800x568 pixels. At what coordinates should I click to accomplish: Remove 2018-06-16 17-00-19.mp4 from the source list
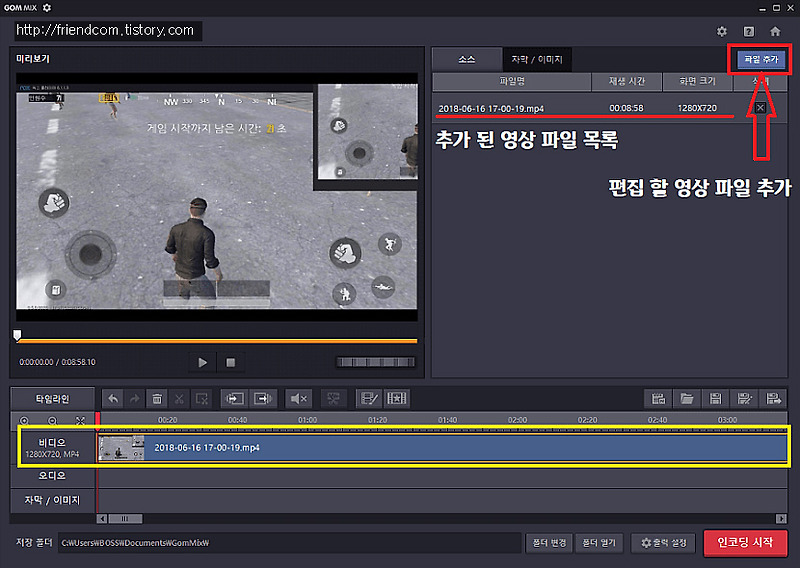click(x=760, y=108)
